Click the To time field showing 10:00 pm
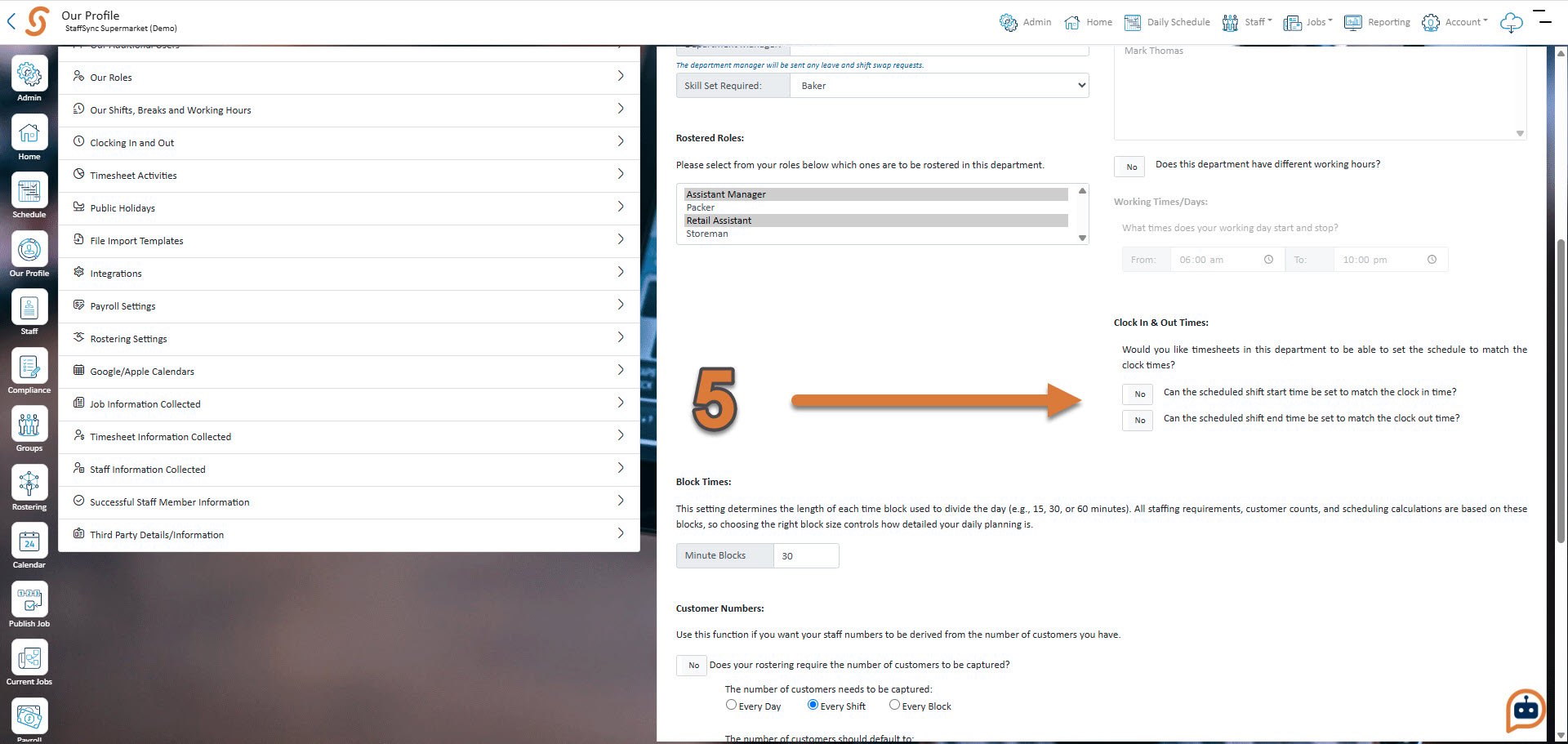Screen dimensions: 1568x744 (1391, 260)
